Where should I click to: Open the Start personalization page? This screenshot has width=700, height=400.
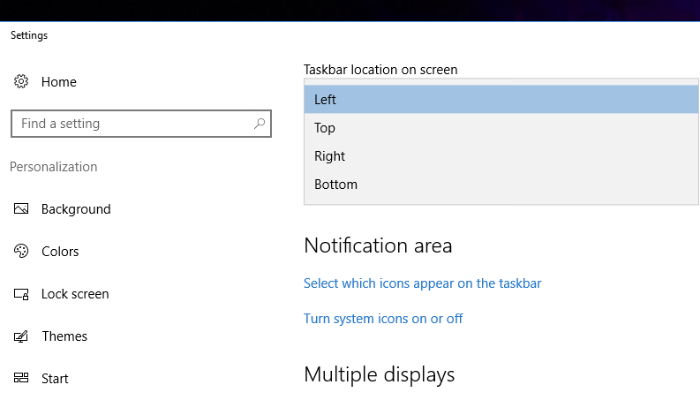pyautogui.click(x=54, y=379)
